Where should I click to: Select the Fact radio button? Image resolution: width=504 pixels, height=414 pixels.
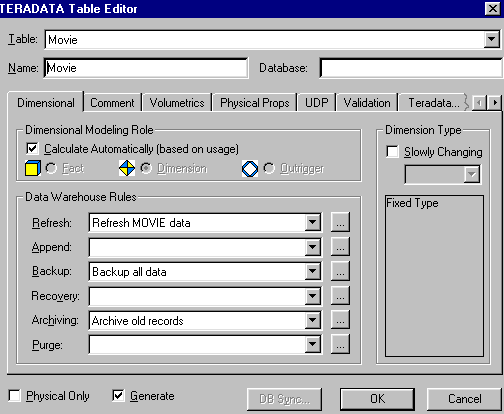point(51,168)
